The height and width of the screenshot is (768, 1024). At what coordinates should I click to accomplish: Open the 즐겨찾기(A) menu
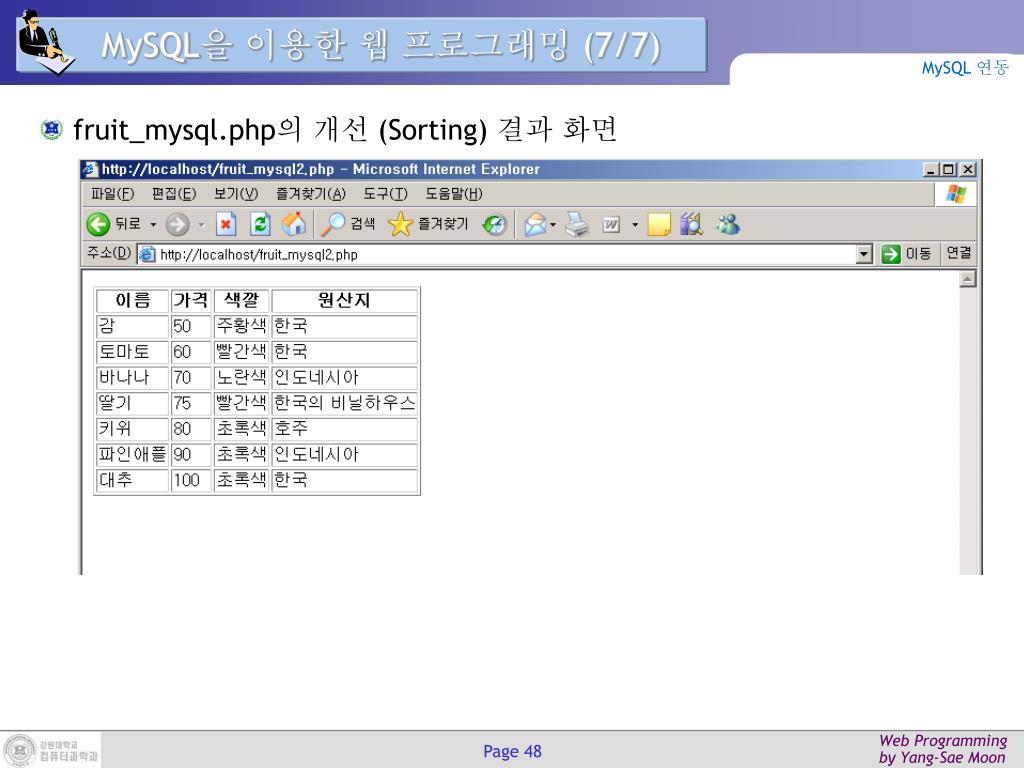[310, 194]
